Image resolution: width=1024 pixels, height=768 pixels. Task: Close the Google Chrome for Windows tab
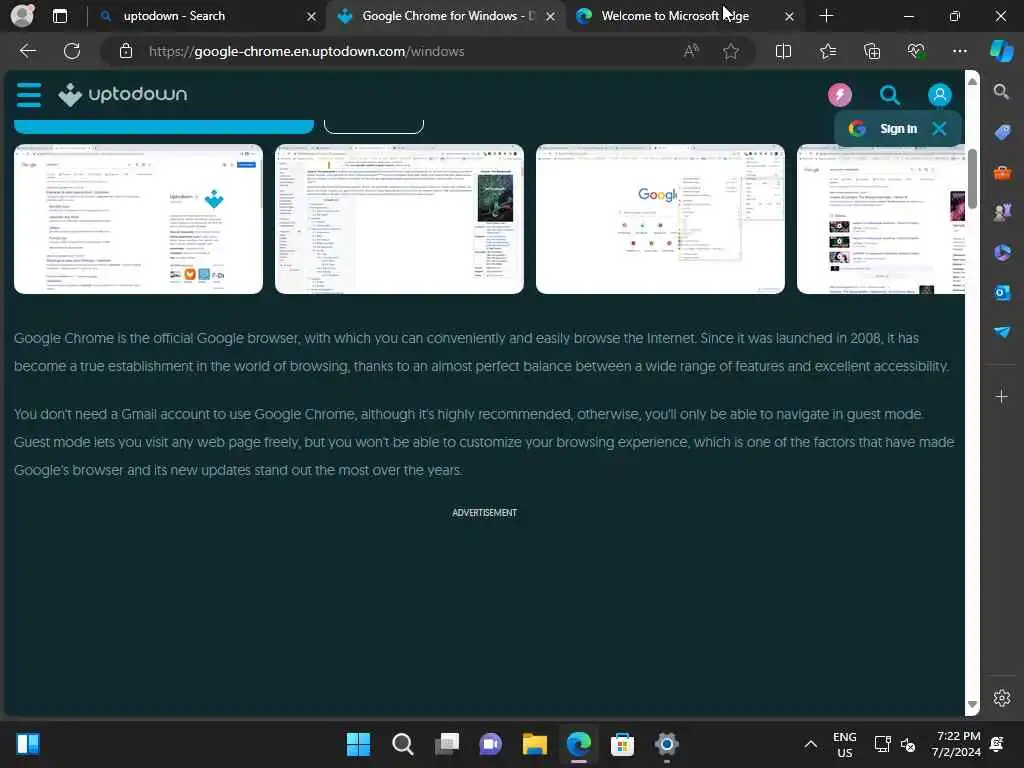click(x=551, y=16)
